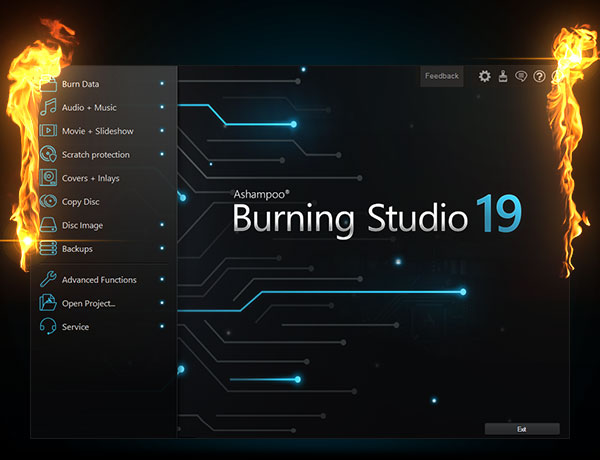Expand Backups submenu dot

pyautogui.click(x=162, y=248)
